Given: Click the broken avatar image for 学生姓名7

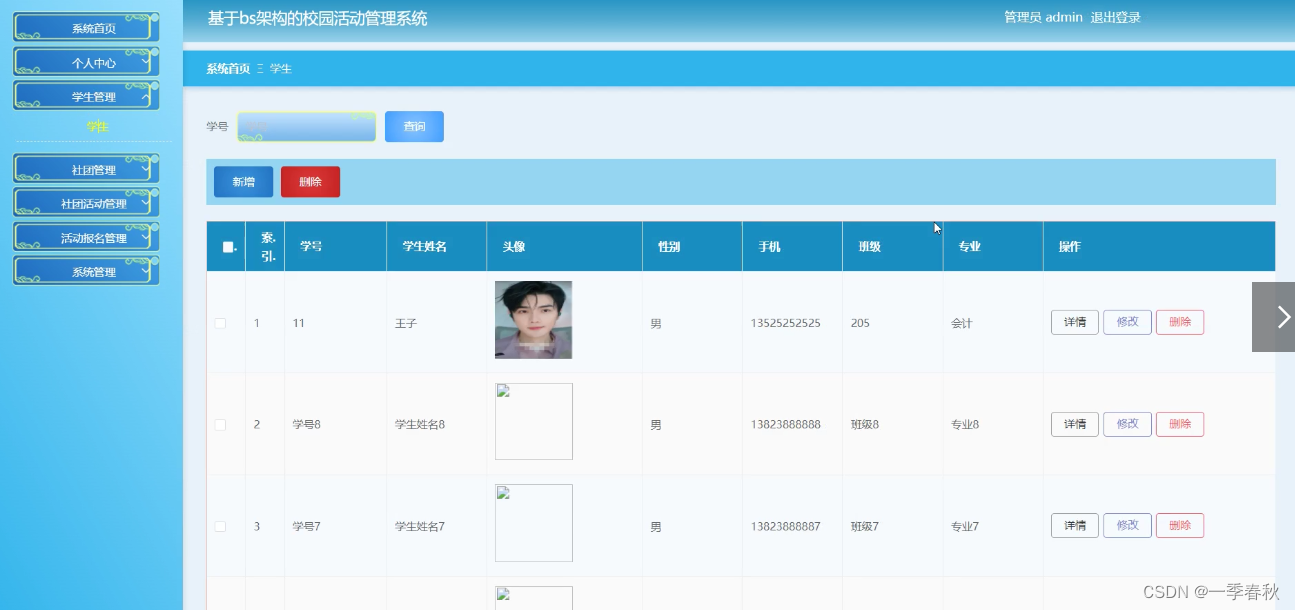Looking at the screenshot, I should pos(534,523).
